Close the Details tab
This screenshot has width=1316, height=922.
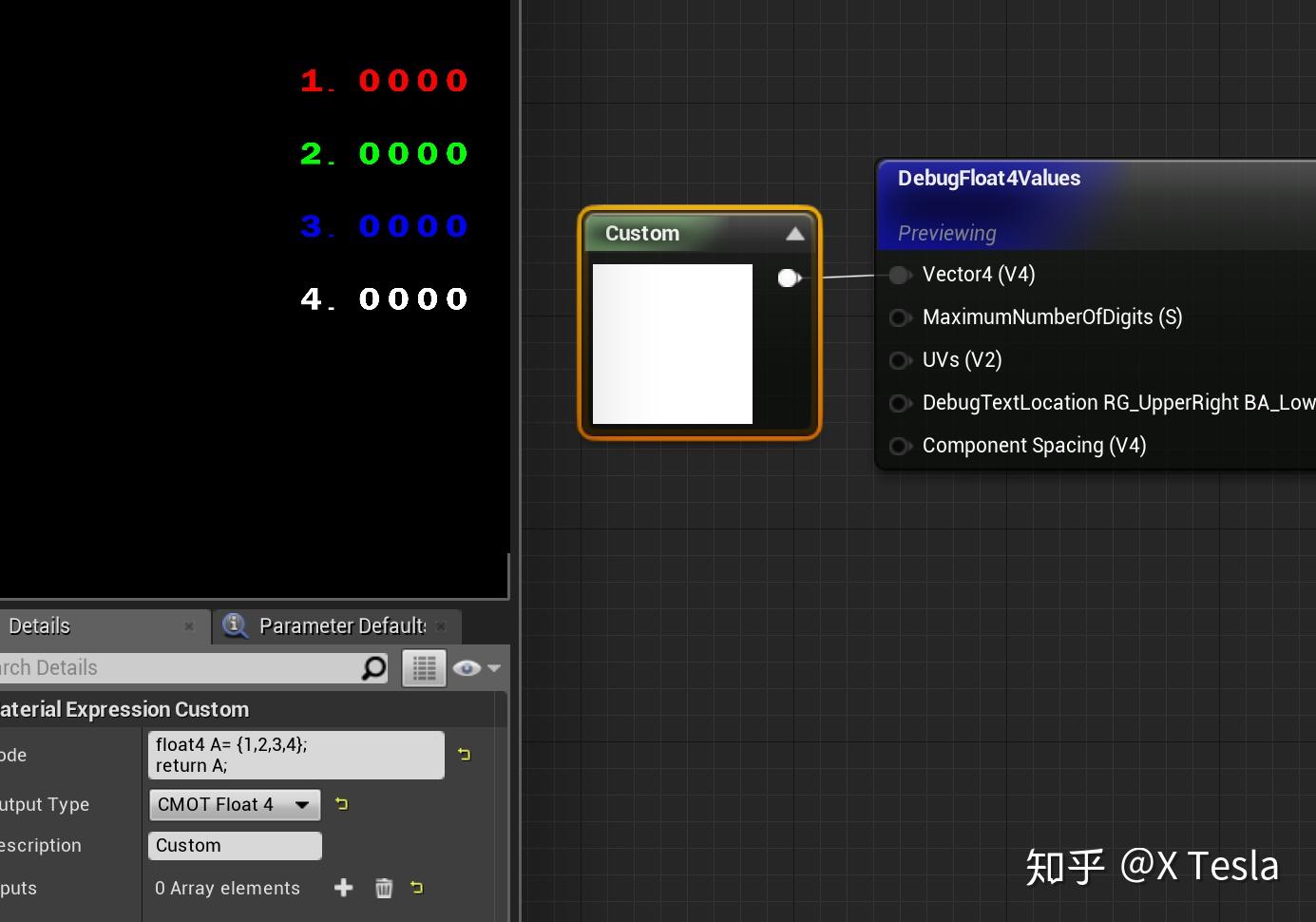pyautogui.click(x=189, y=626)
